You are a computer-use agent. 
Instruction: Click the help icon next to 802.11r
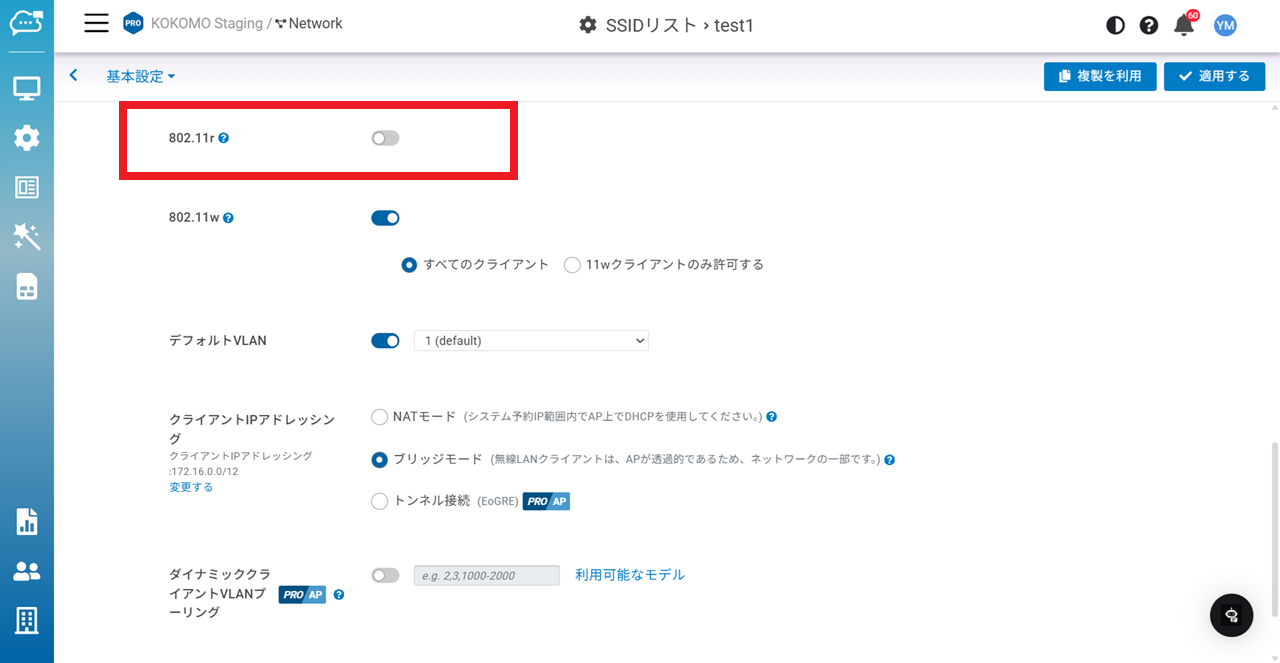(x=224, y=138)
